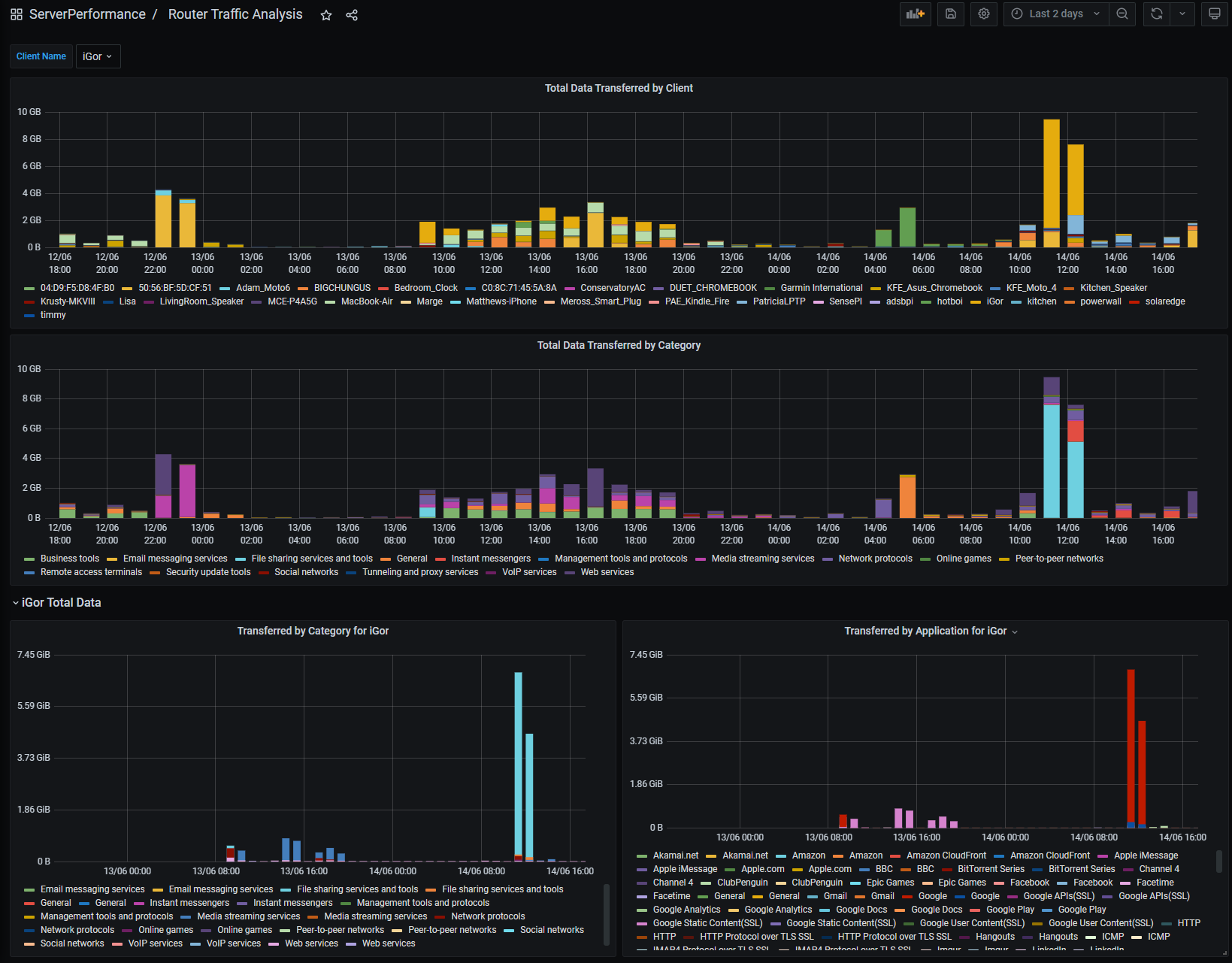Open the iGor client name dropdown
Screen dimensions: 1232x963
98,56
